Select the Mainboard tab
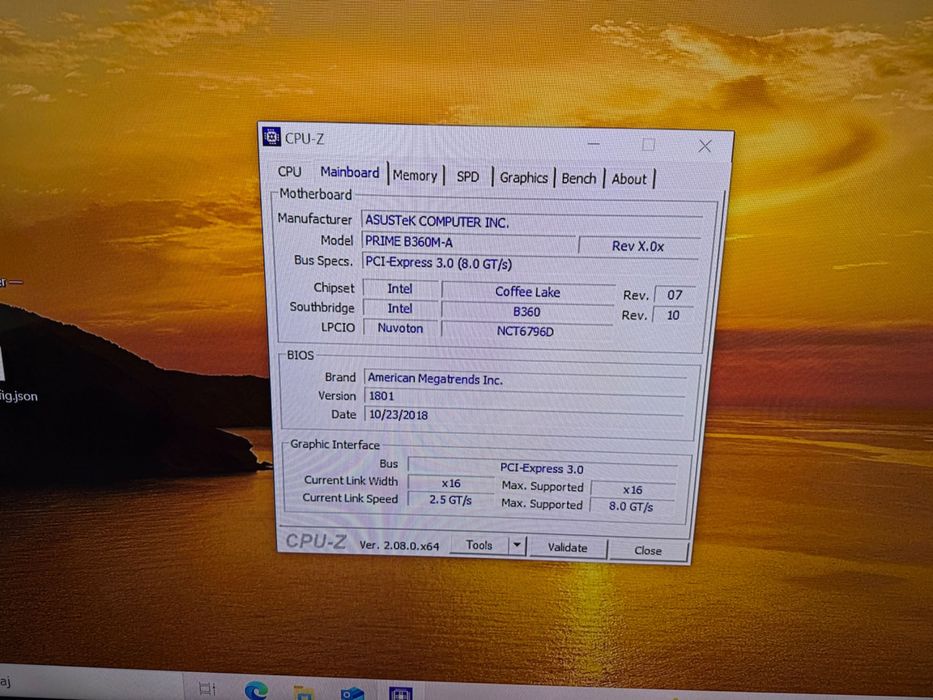 350,172
